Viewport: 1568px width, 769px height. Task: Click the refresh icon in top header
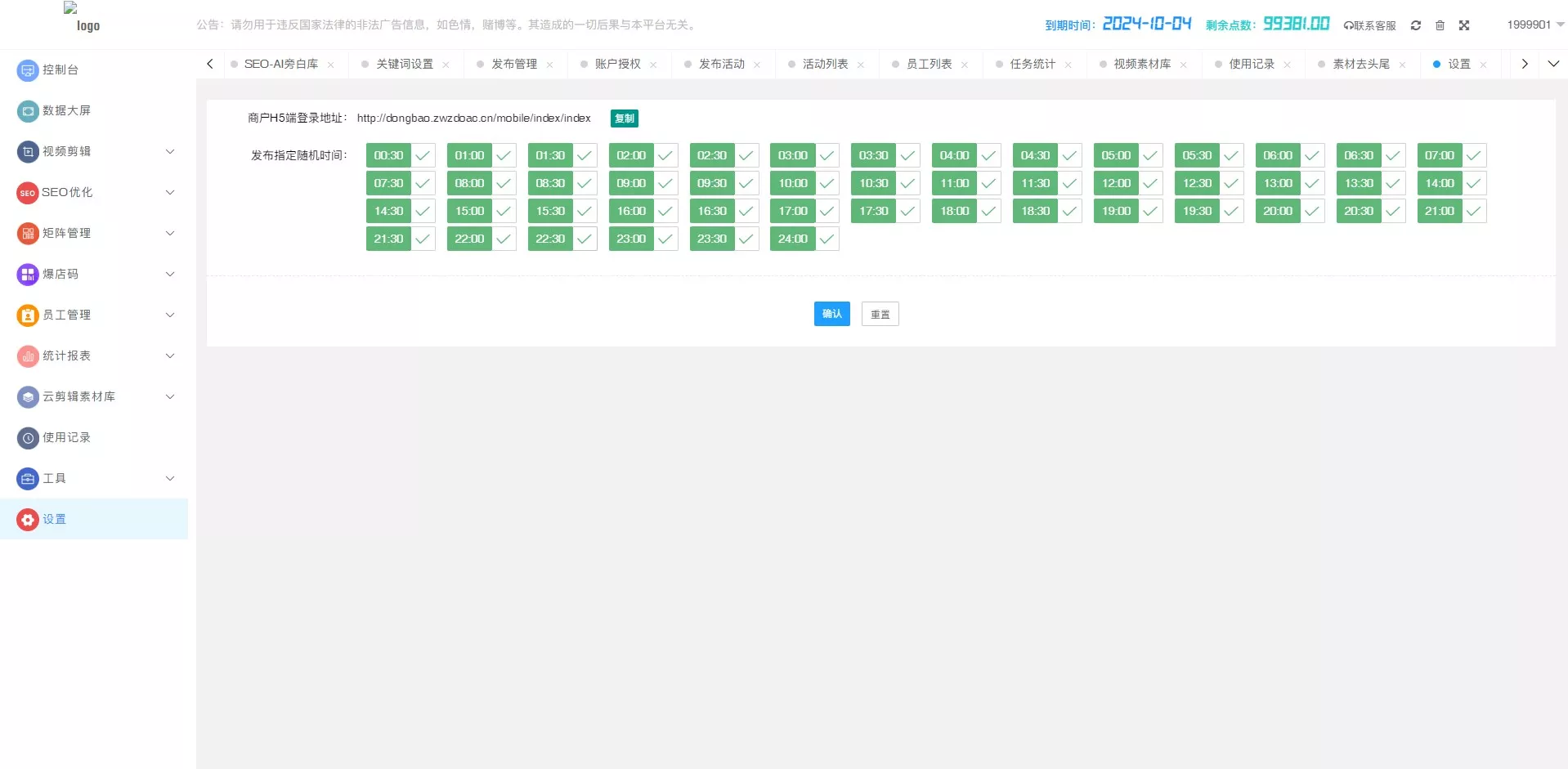[x=1415, y=25]
